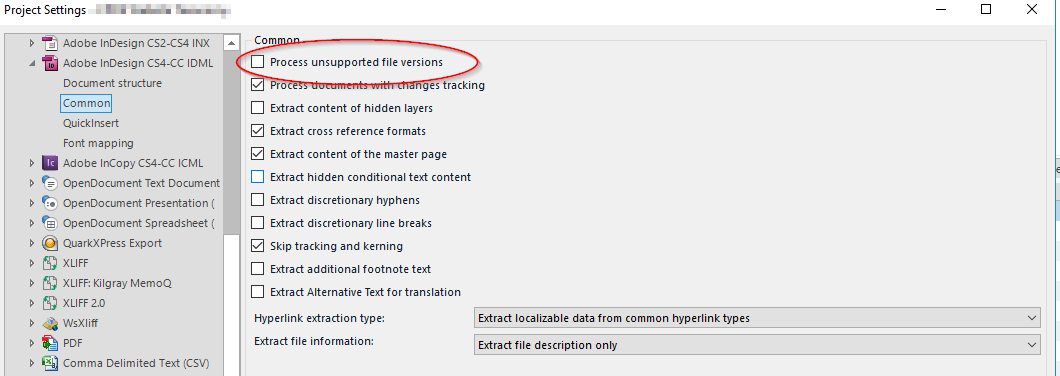The width and height of the screenshot is (1060, 376).
Task: Click the file type list scroll-up arrow
Action: [232, 42]
